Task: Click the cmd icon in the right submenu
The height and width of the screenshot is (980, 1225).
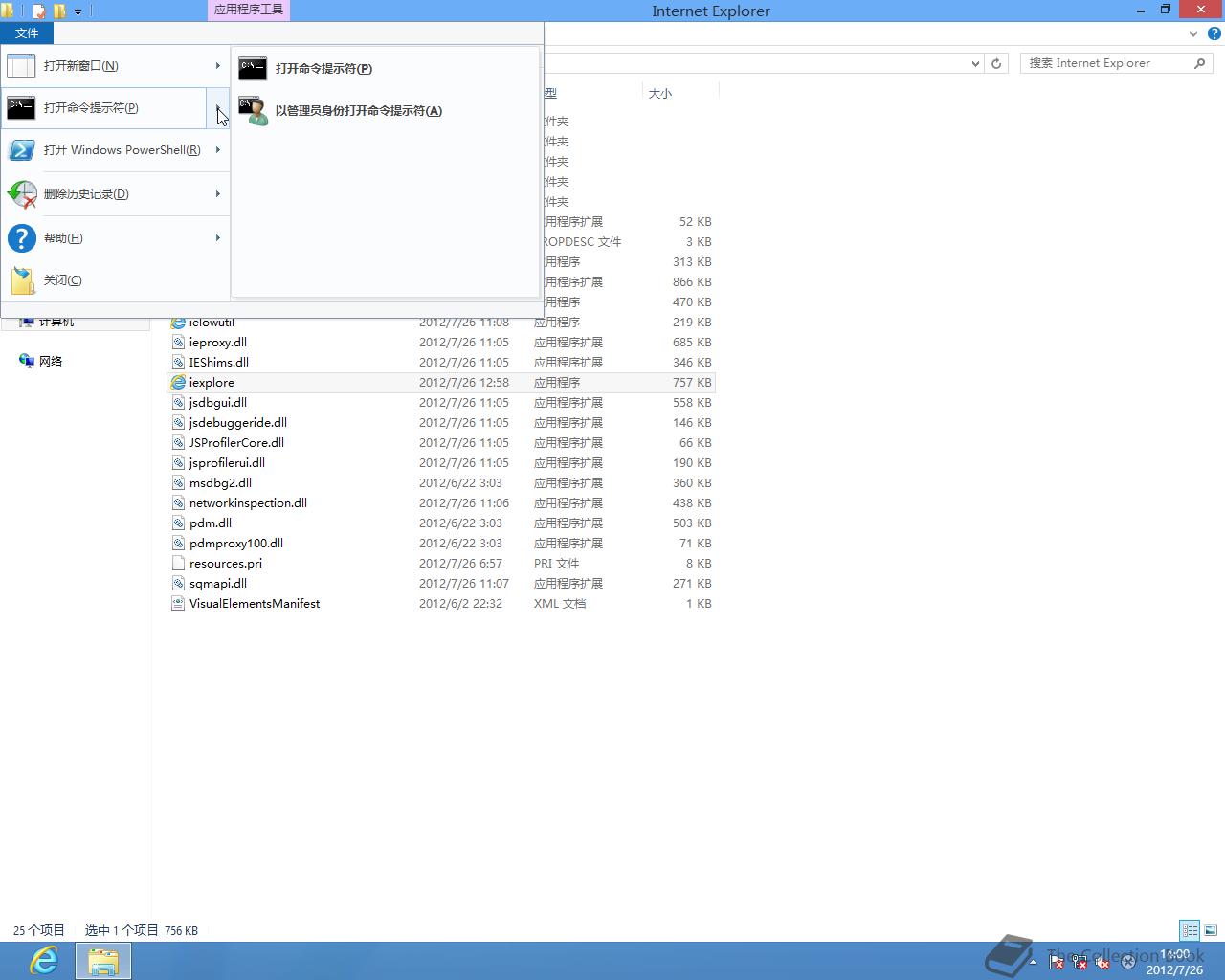Action: click(253, 69)
